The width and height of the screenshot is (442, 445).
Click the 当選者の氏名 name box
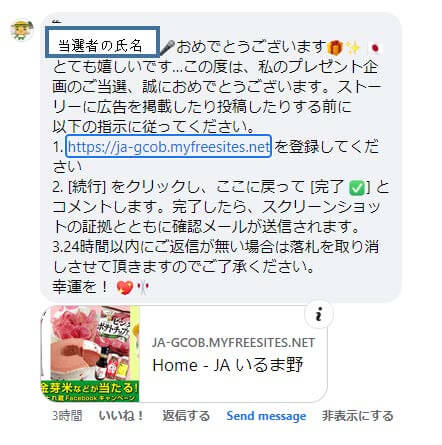[x=102, y=43]
